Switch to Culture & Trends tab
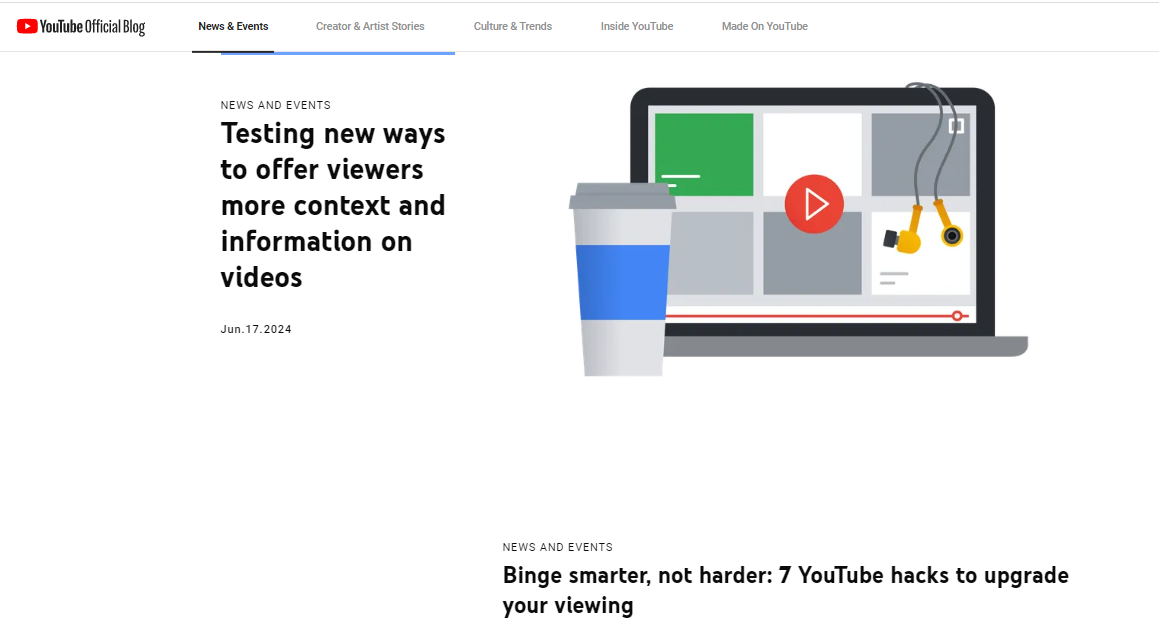Image resolution: width=1159 pixels, height=623 pixels. pos(512,27)
